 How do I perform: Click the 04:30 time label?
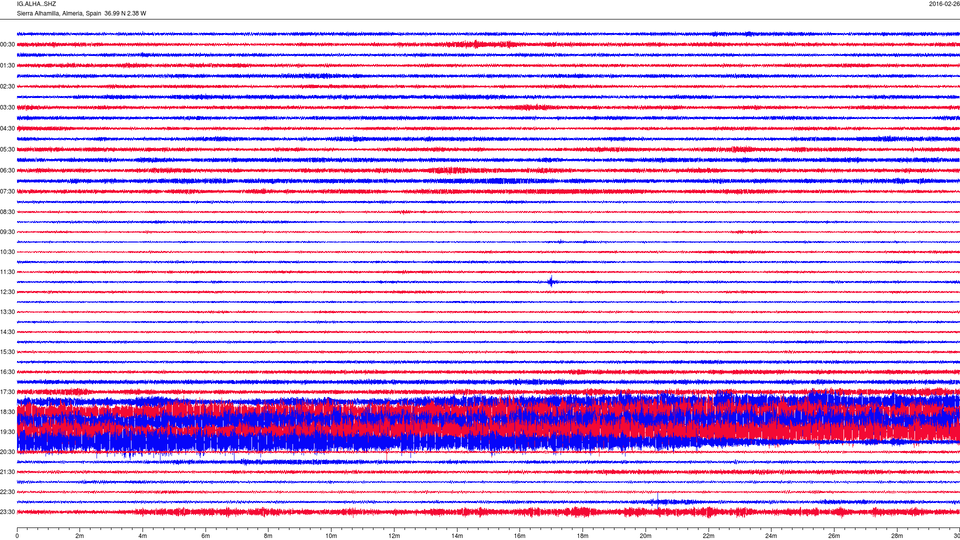pos(7,129)
